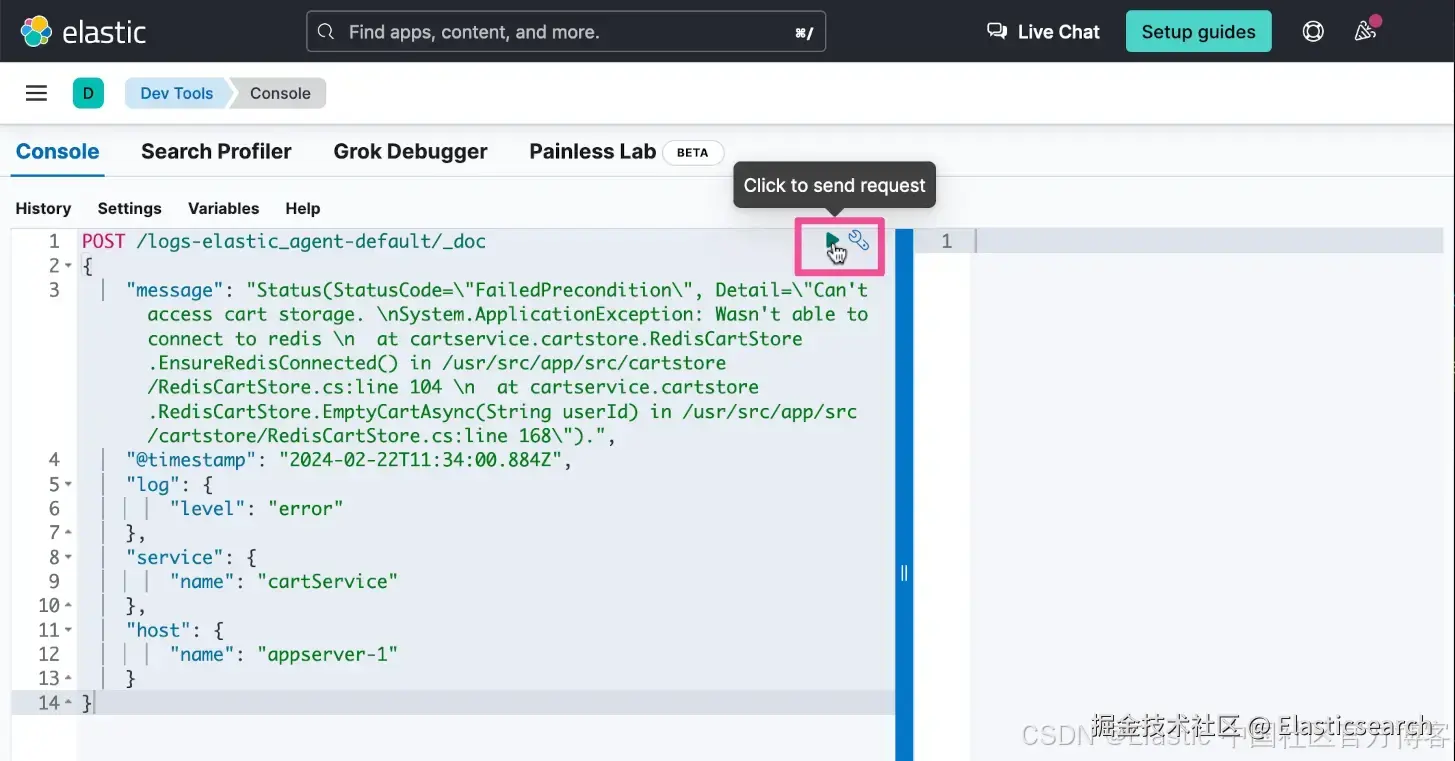This screenshot has height=761, width=1455.
Task: Open the newsfeed party popper icon
Action: point(1365,31)
